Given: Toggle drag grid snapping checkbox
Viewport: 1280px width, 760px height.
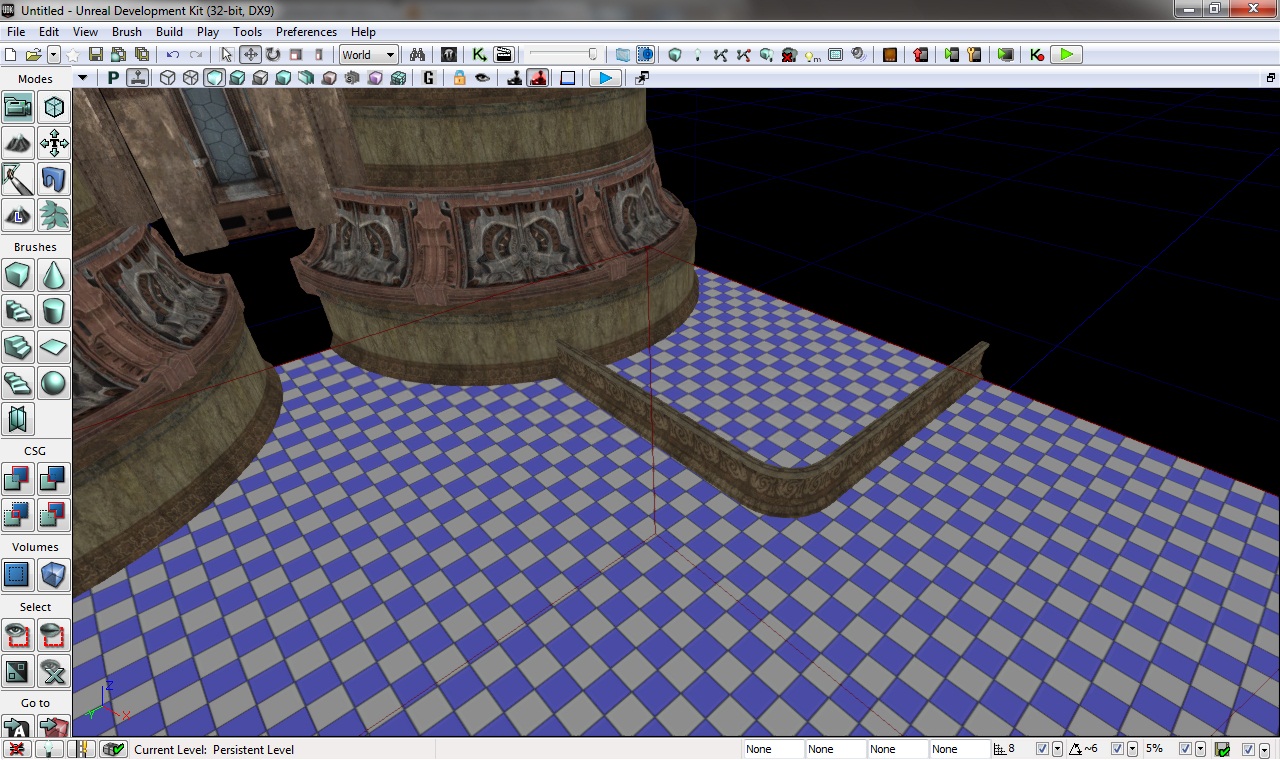Looking at the screenshot, I should (x=1043, y=749).
